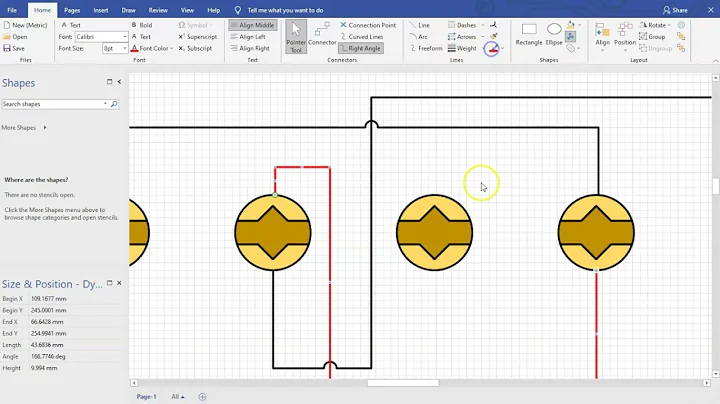720x404 pixels.
Task: Open the File menu
Action: [x=12, y=10]
